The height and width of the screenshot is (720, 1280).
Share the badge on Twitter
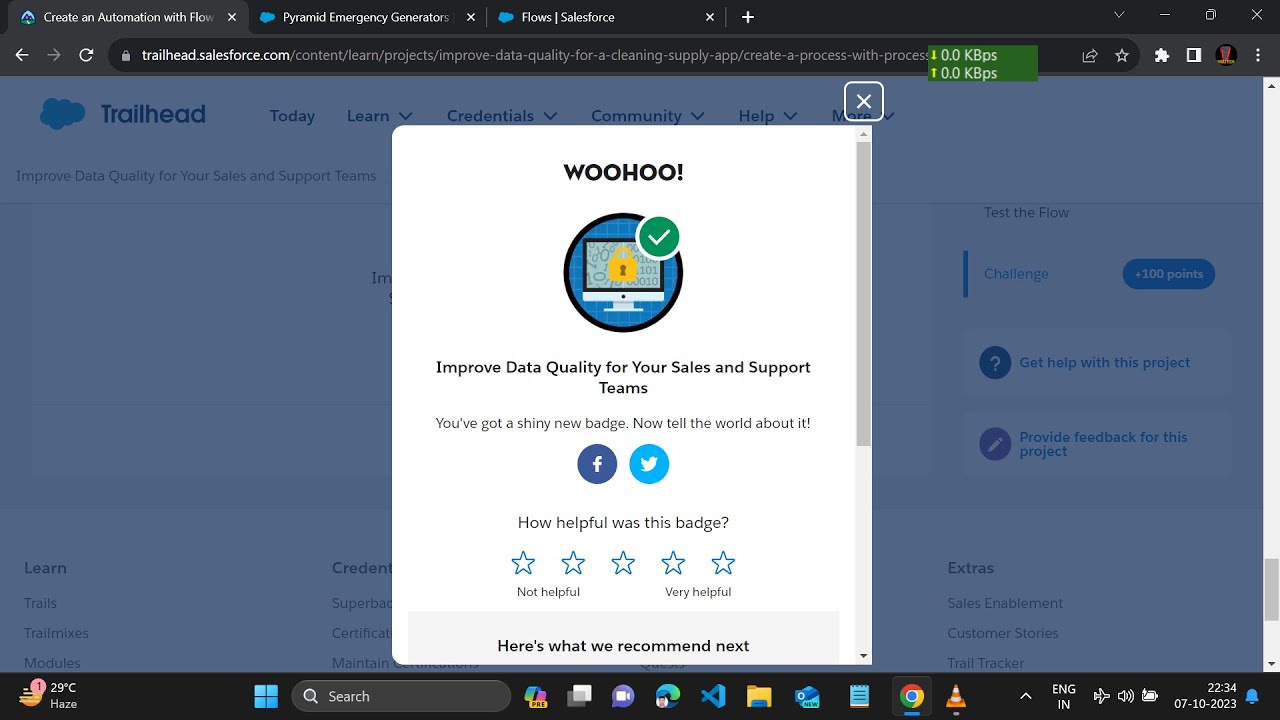pyautogui.click(x=649, y=464)
